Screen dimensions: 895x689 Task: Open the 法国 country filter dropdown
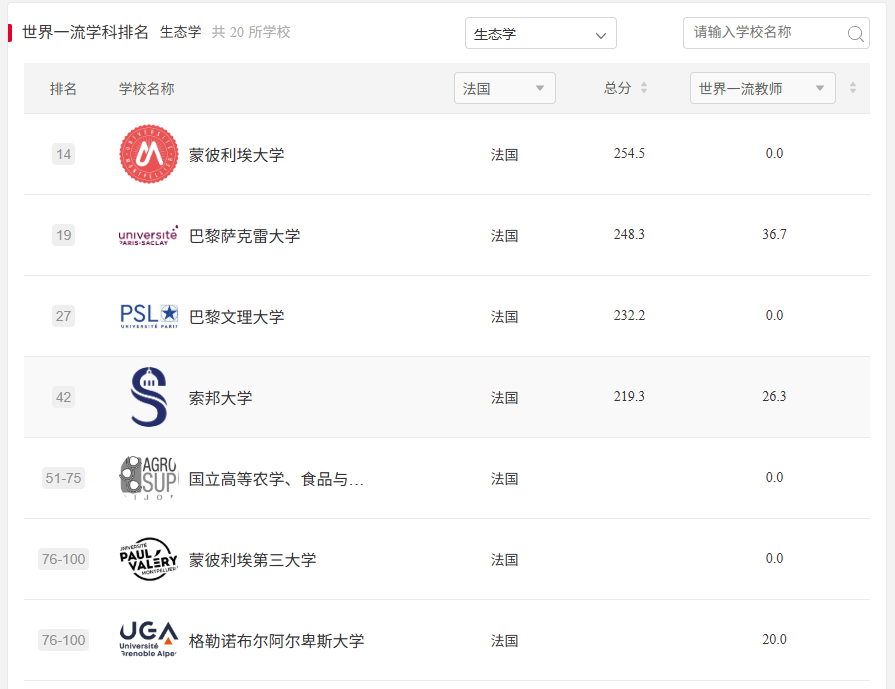504,87
